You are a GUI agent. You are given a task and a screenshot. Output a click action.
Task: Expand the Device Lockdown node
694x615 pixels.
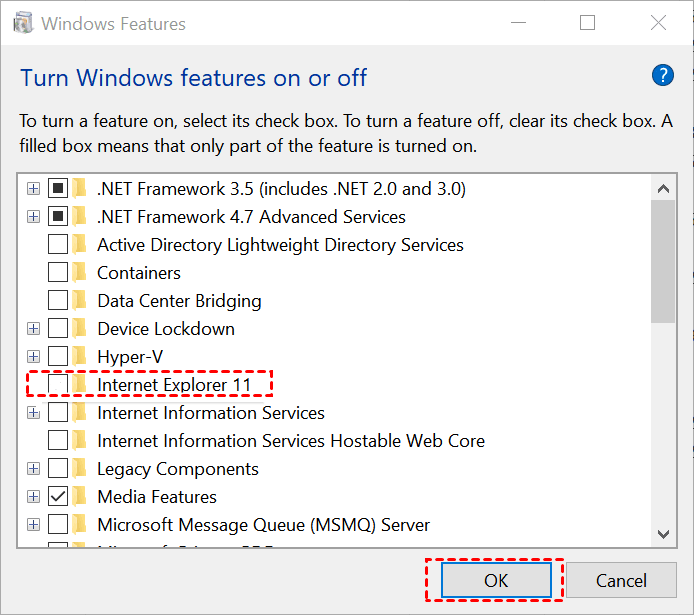33,329
